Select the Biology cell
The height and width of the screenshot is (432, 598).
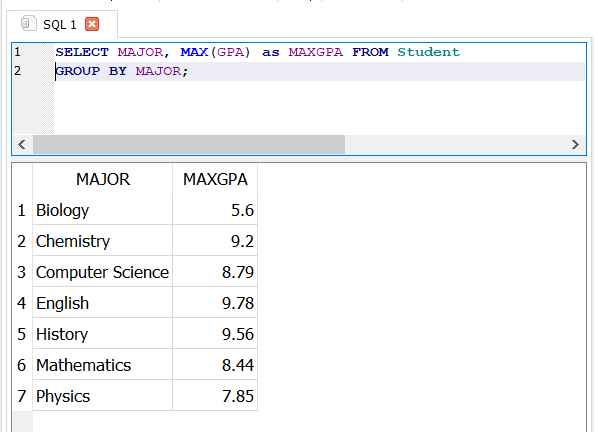tap(103, 210)
